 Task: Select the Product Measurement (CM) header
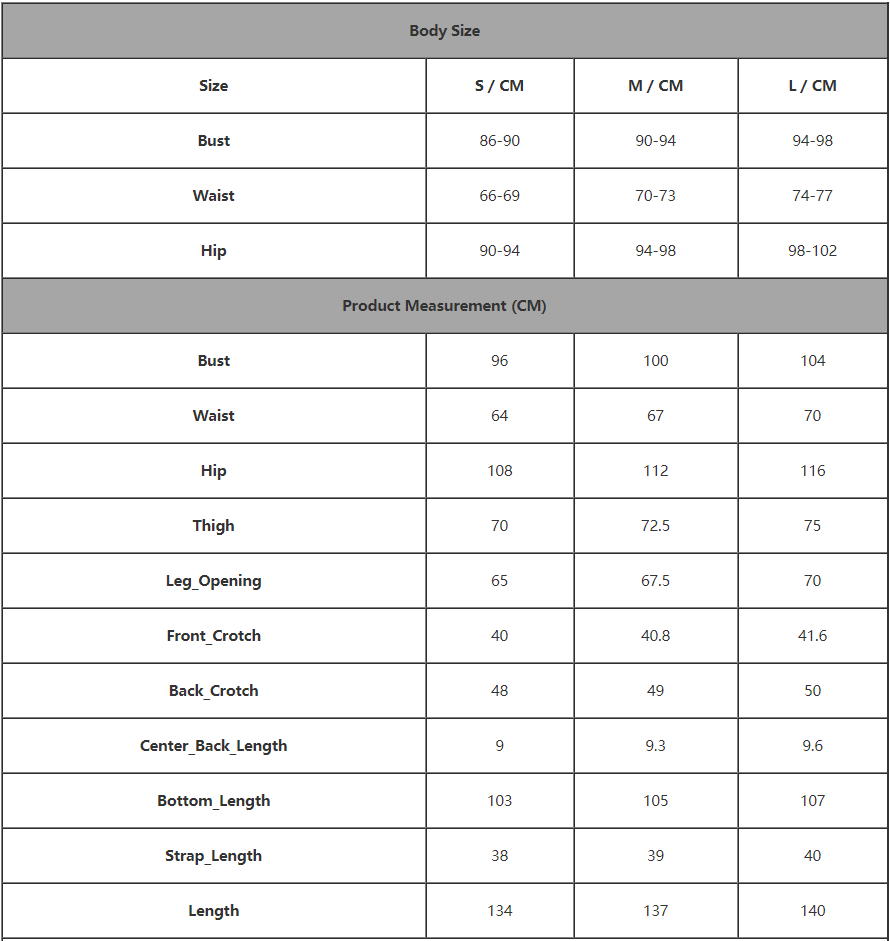[444, 306]
